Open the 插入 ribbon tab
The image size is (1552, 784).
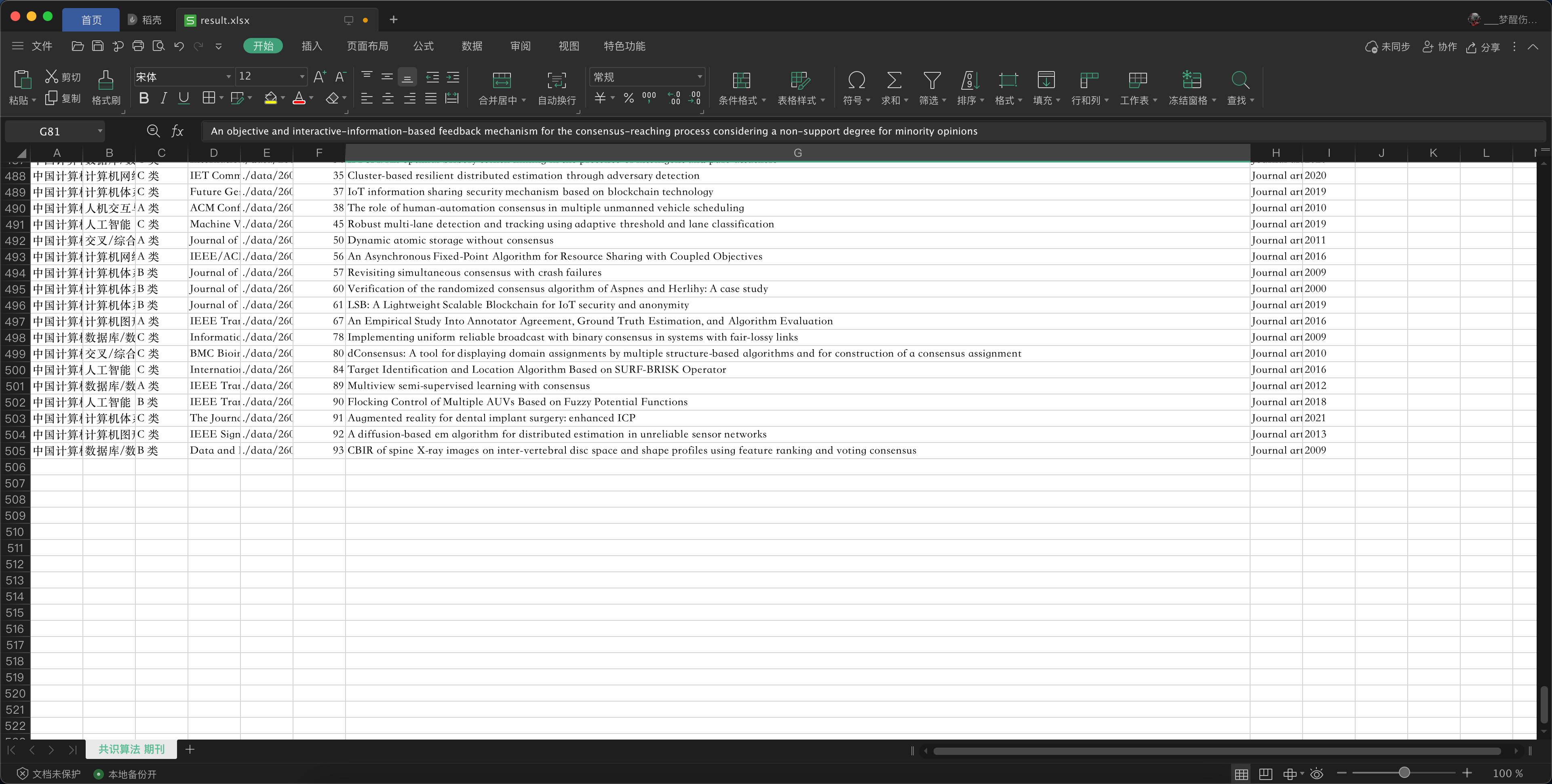click(x=312, y=46)
